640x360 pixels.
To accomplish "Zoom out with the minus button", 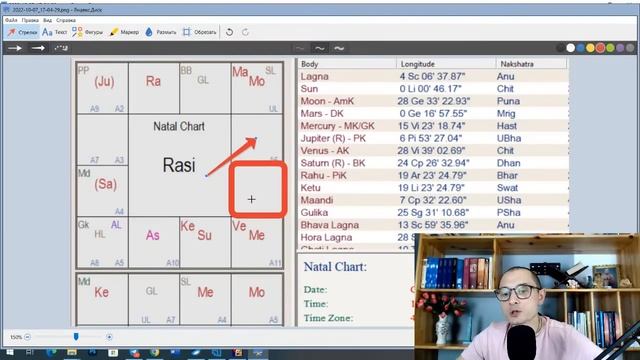I will click(x=27, y=337).
